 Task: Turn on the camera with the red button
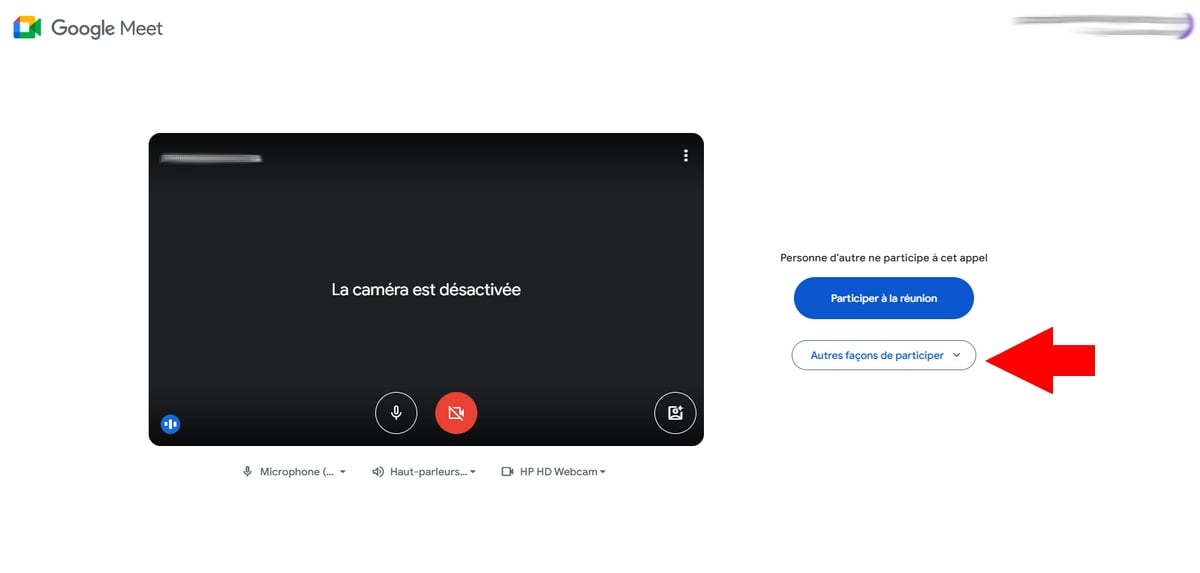(x=456, y=412)
